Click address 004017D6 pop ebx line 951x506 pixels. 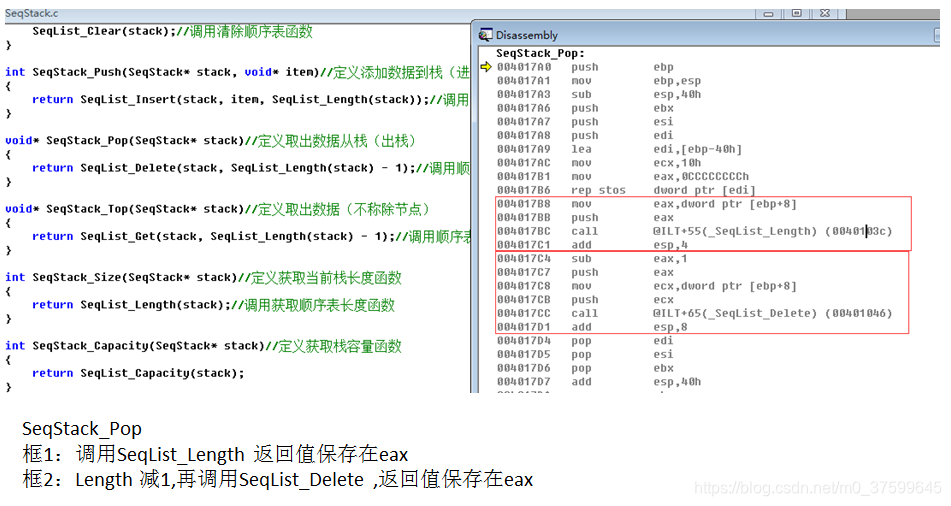[585, 368]
